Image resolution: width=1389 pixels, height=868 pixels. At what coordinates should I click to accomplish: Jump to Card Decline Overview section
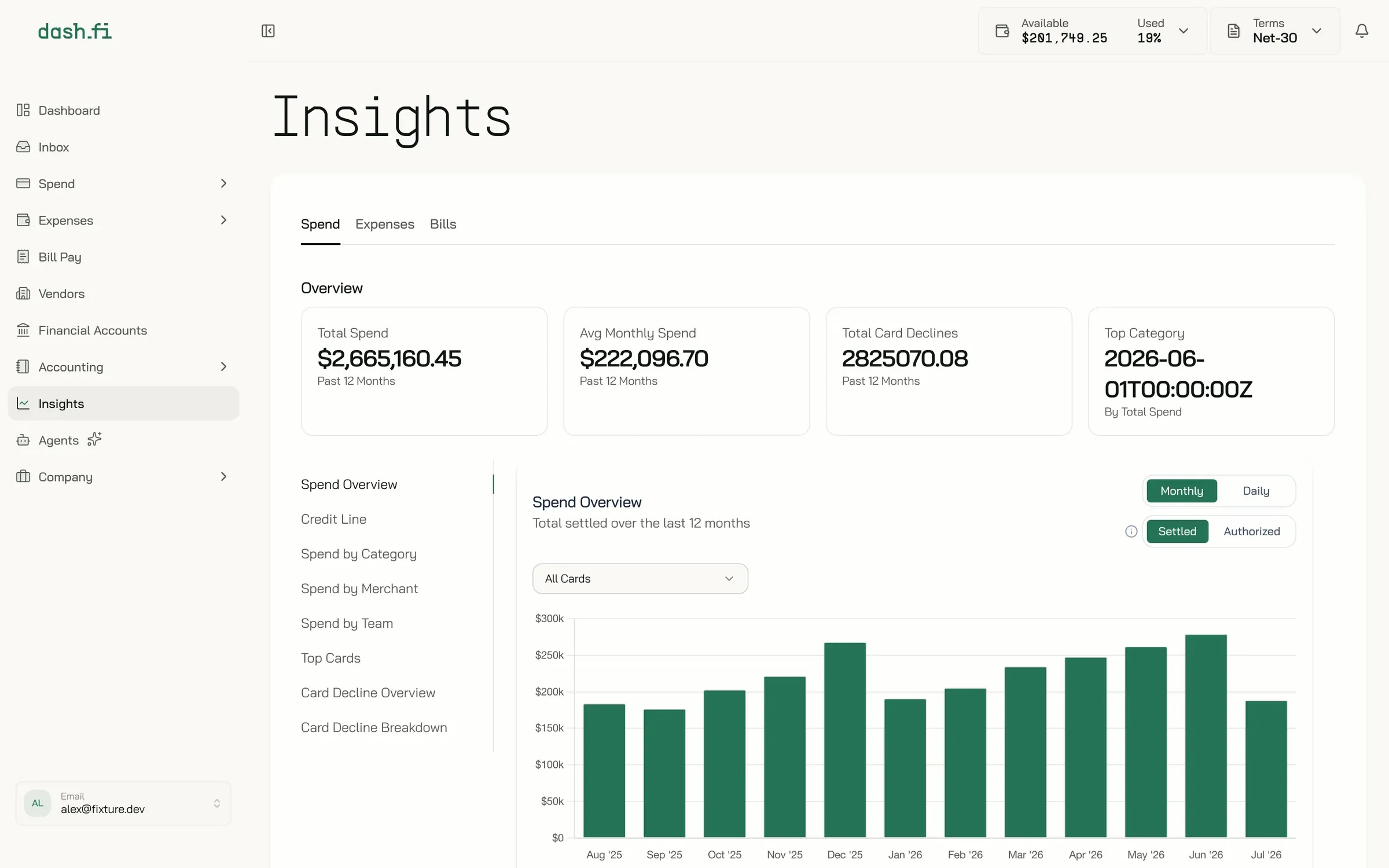tap(368, 693)
